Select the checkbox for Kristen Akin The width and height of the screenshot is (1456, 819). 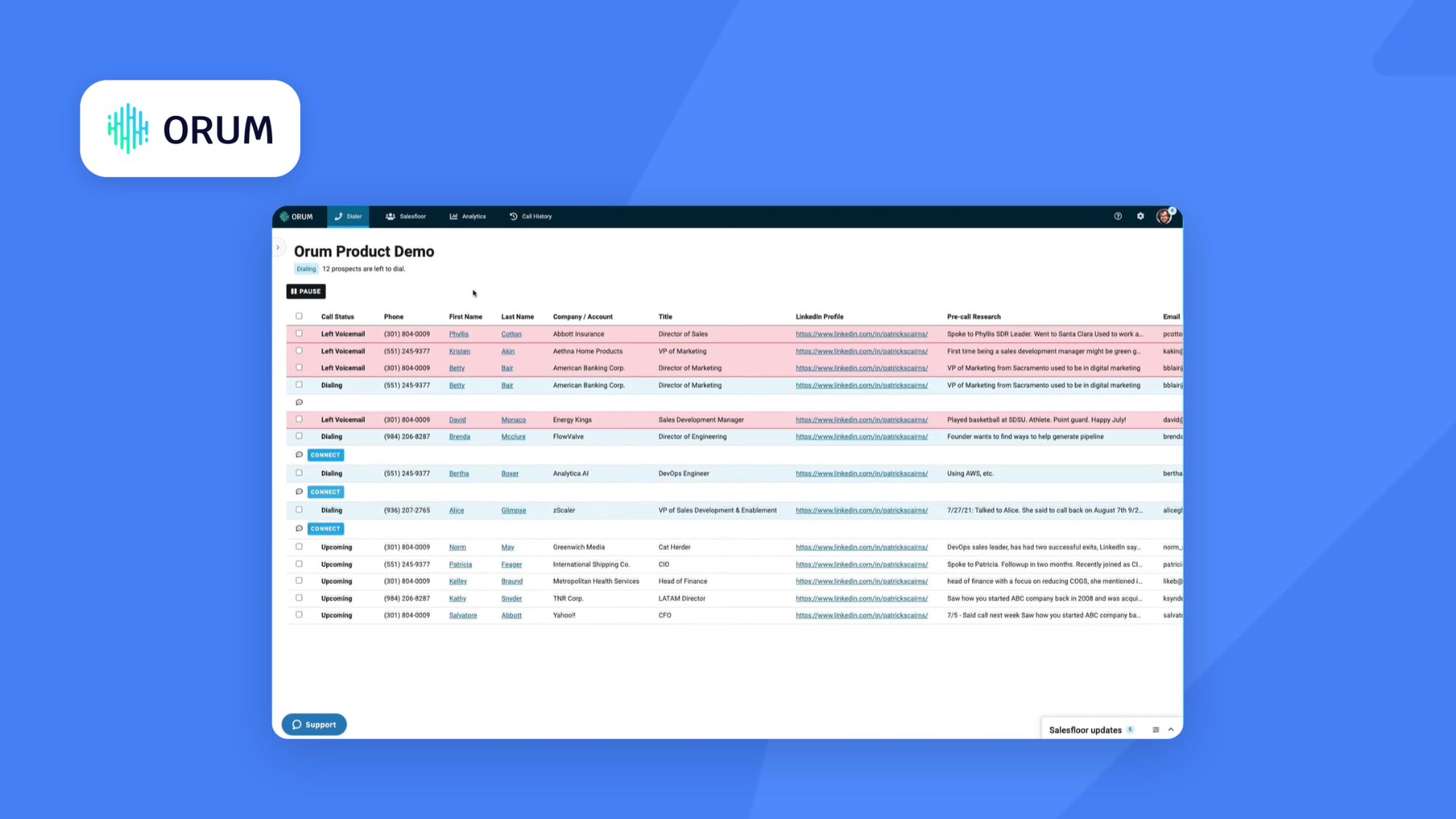(x=299, y=351)
